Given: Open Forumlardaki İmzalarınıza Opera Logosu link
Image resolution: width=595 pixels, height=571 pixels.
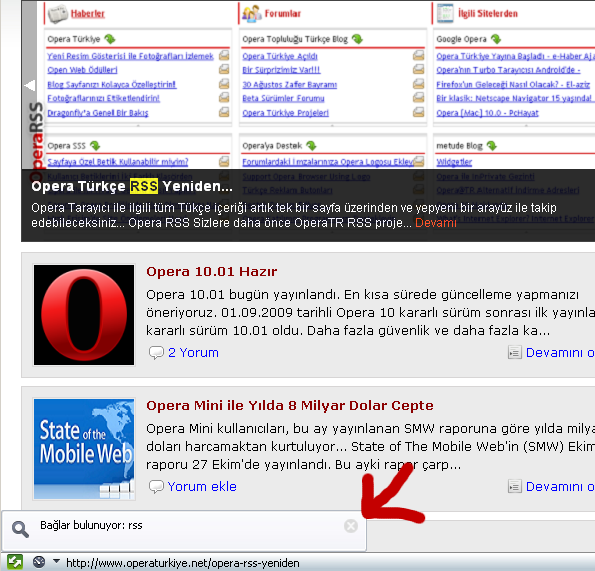Looking at the screenshot, I should pos(328,162).
